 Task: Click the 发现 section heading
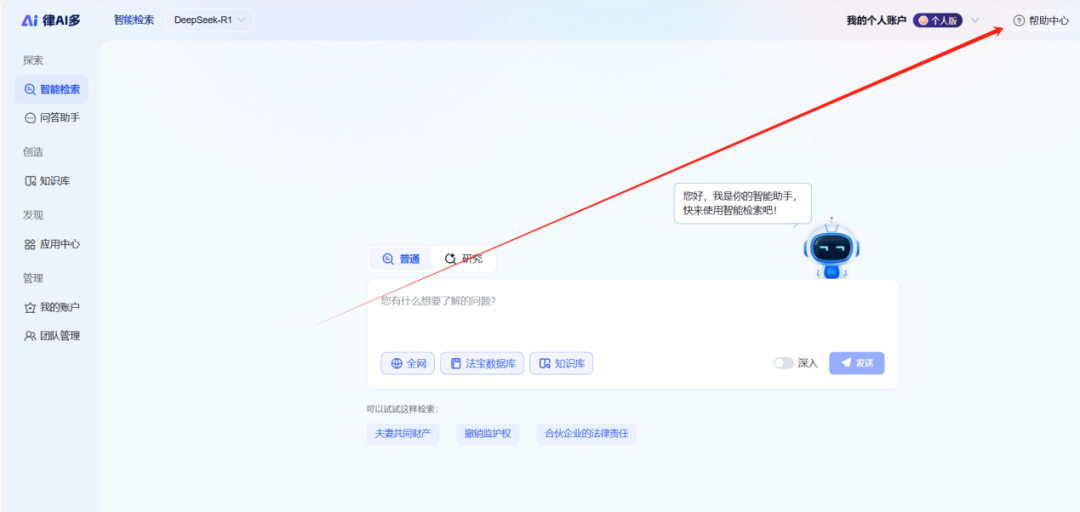click(33, 215)
